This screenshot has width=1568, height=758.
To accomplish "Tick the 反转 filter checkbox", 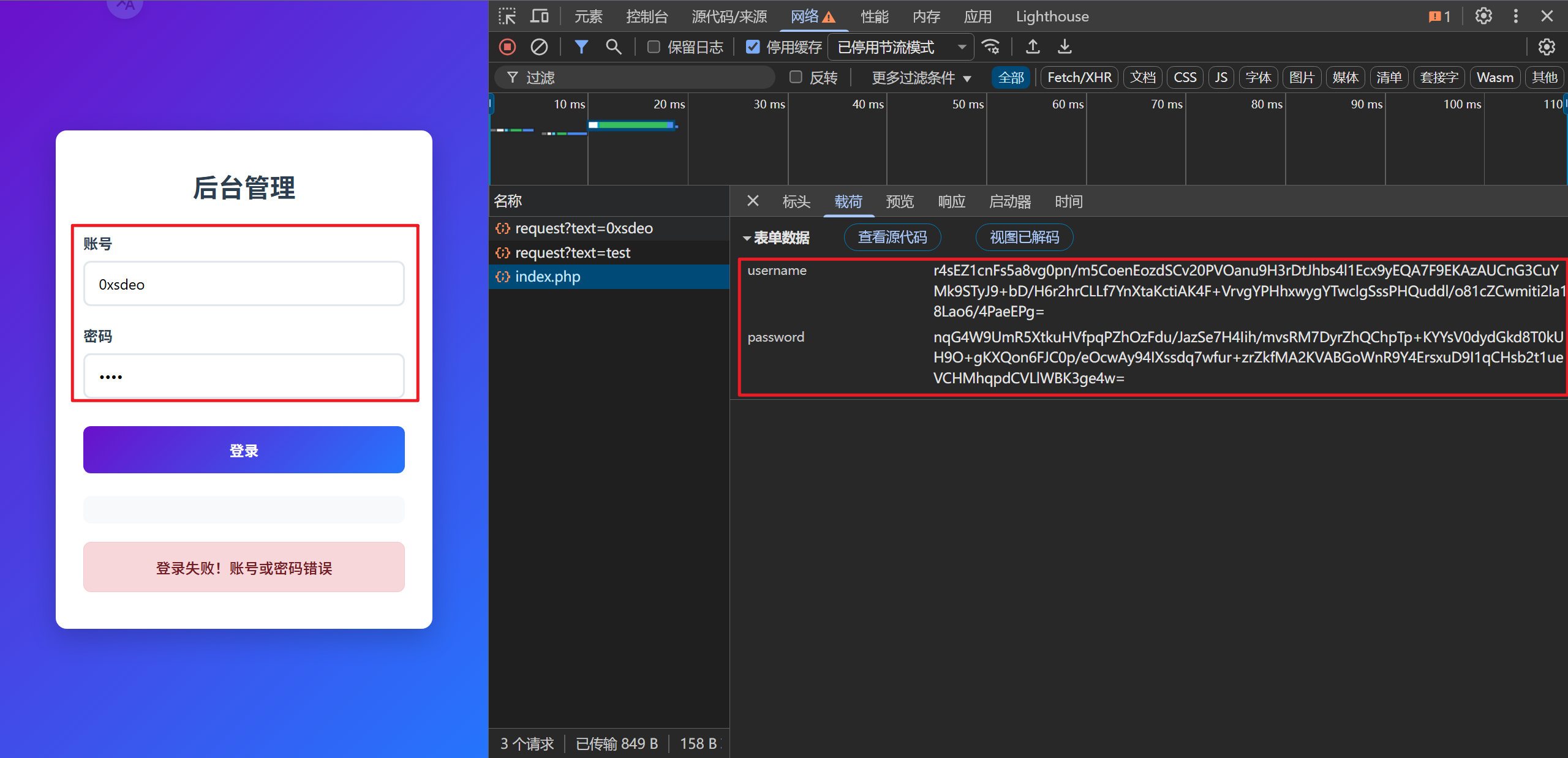I will click(x=796, y=77).
